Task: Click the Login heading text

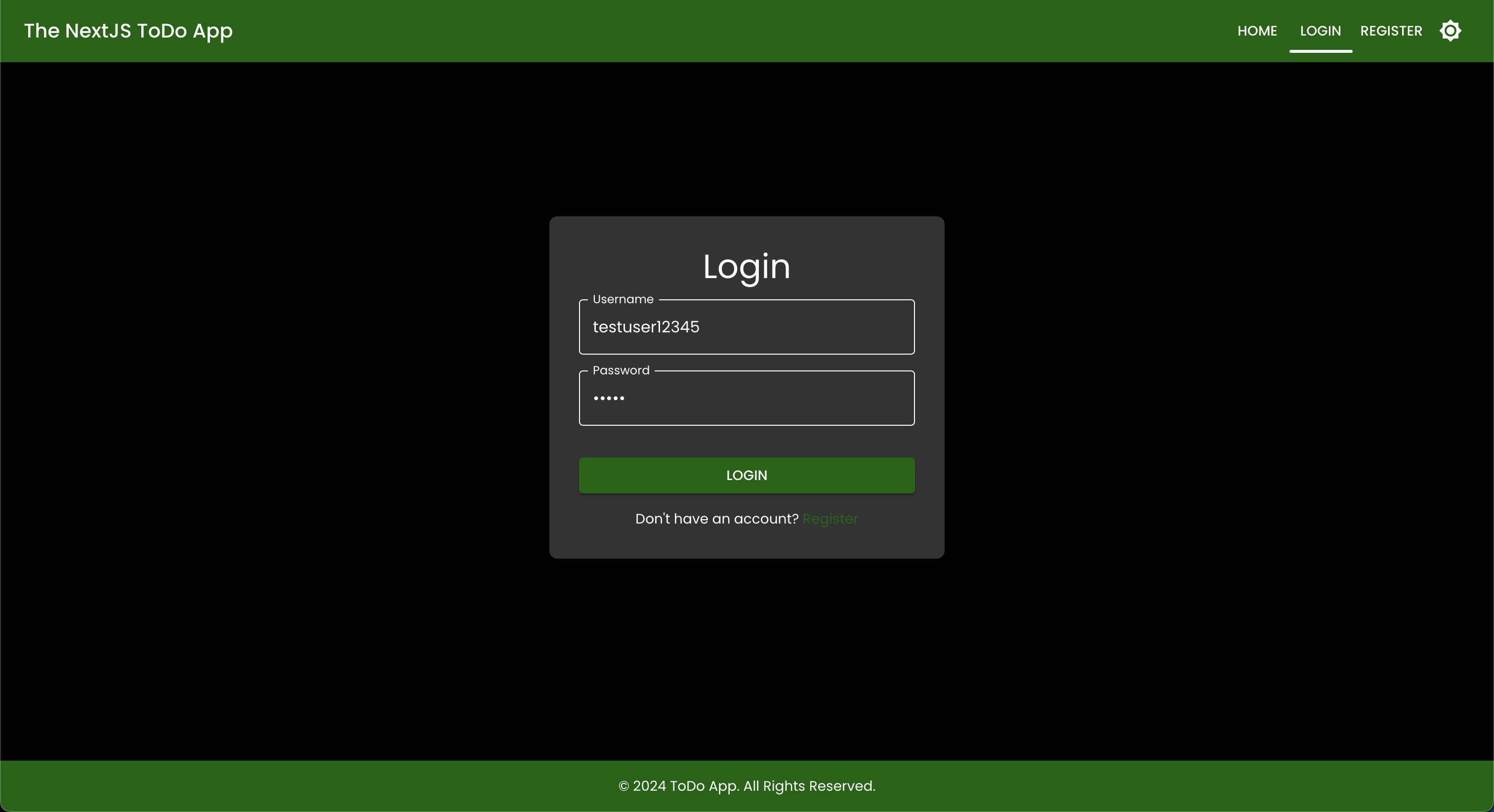Action: [747, 267]
